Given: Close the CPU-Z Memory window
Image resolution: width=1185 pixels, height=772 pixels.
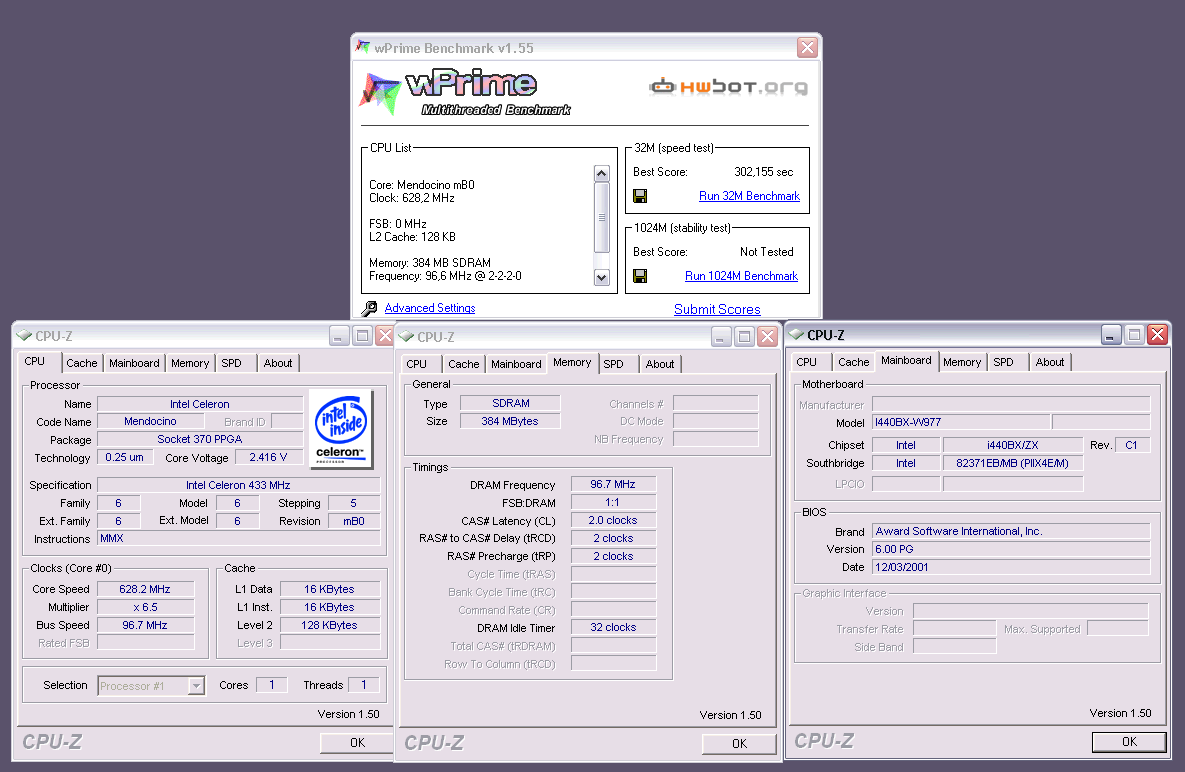Looking at the screenshot, I should point(768,337).
